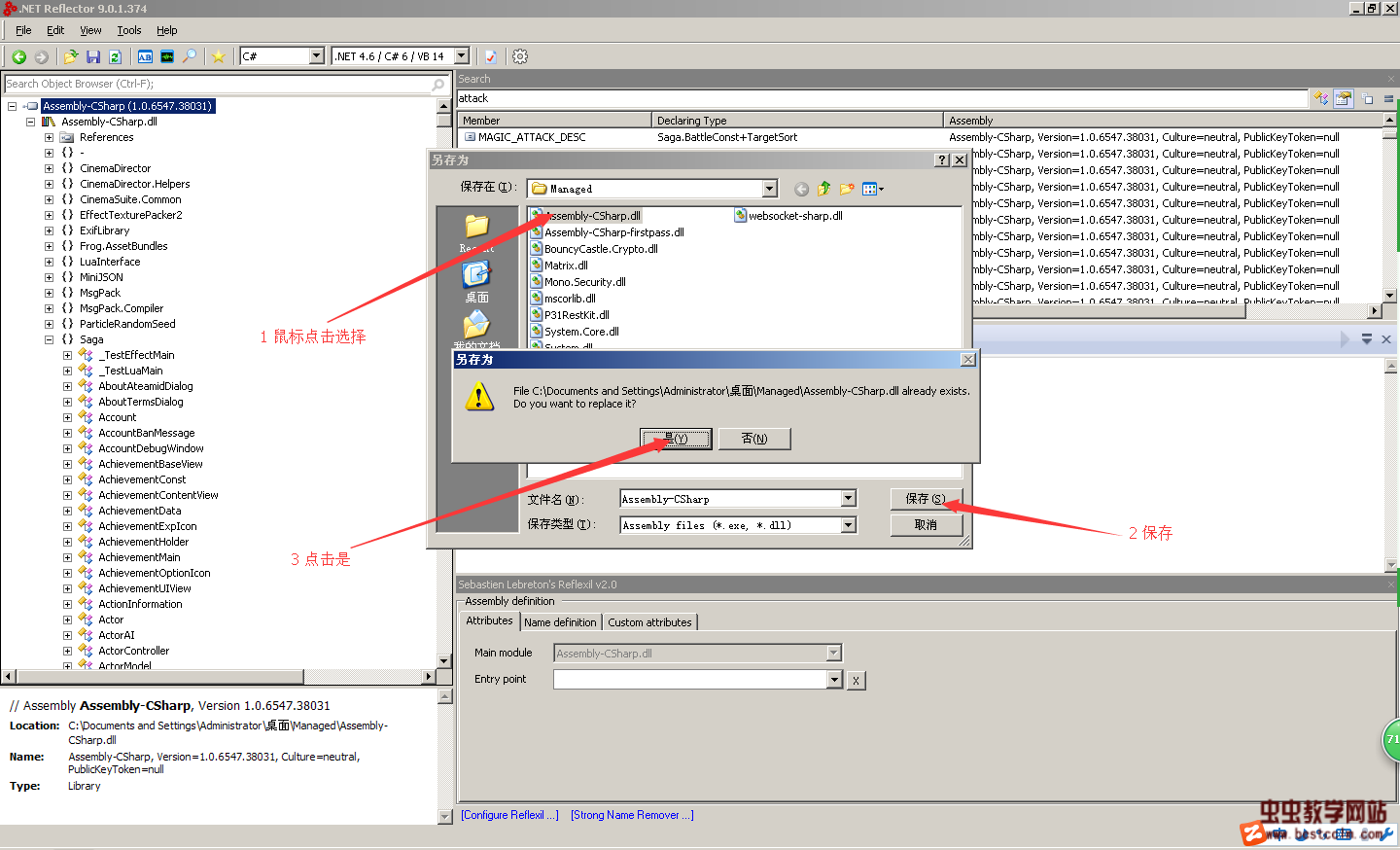The width and height of the screenshot is (1400, 850).
Task: Click the 取消 cancel button
Action: pyautogui.click(x=926, y=525)
